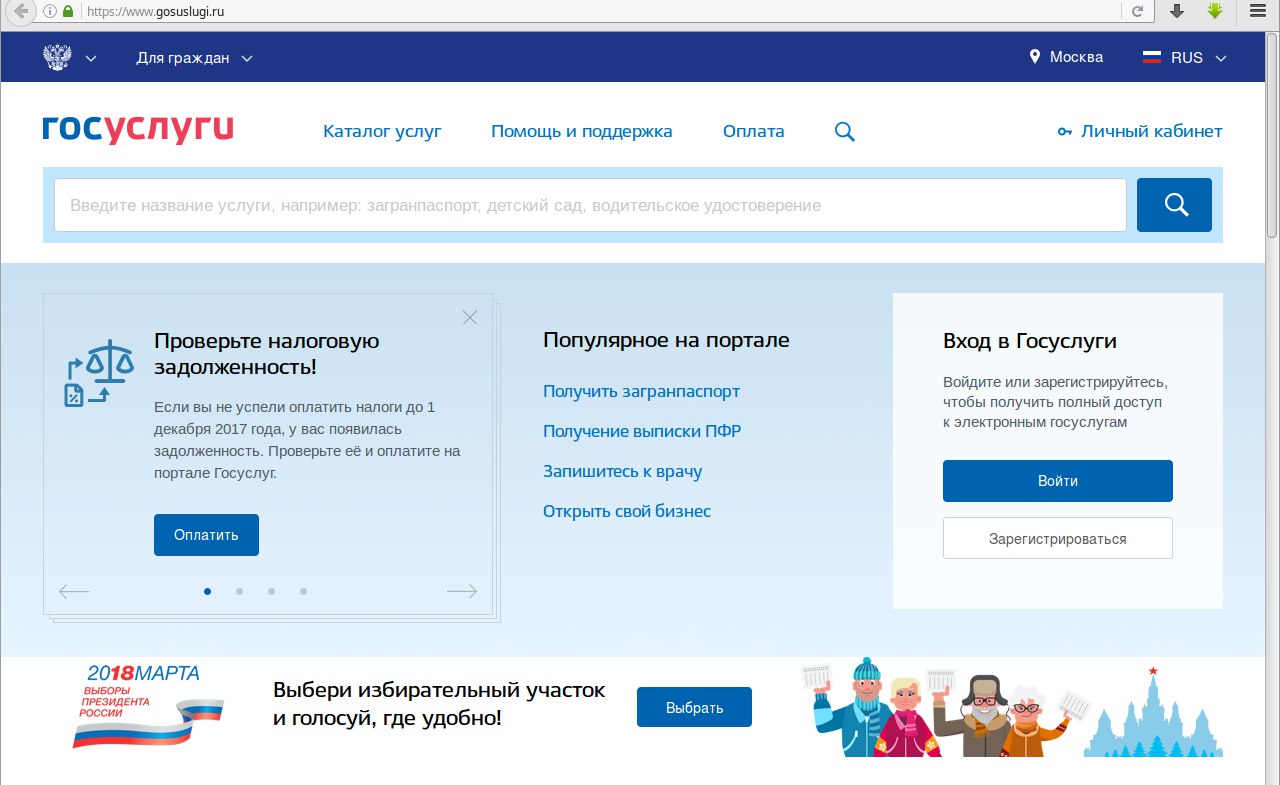The width and height of the screenshot is (1280, 785).
Task: Click the Зарегистрироваться button
Action: click(1058, 538)
